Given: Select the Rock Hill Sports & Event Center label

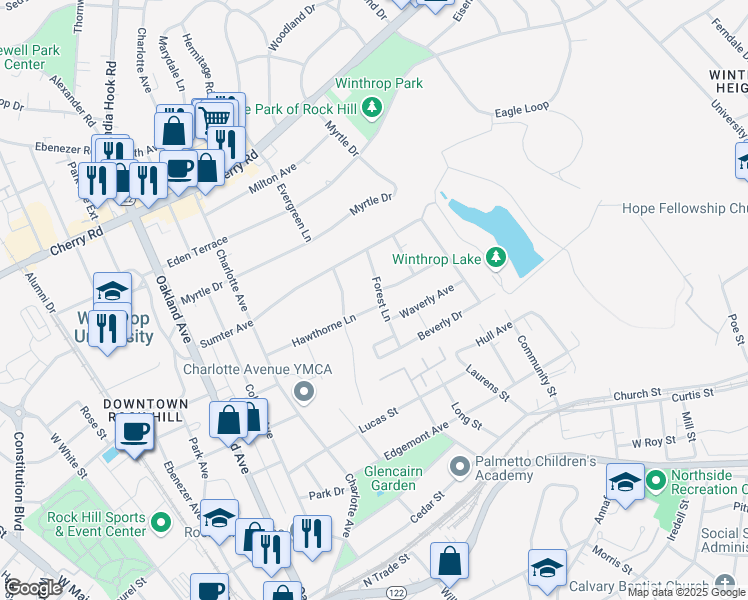Looking at the screenshot, I should click(96, 524).
